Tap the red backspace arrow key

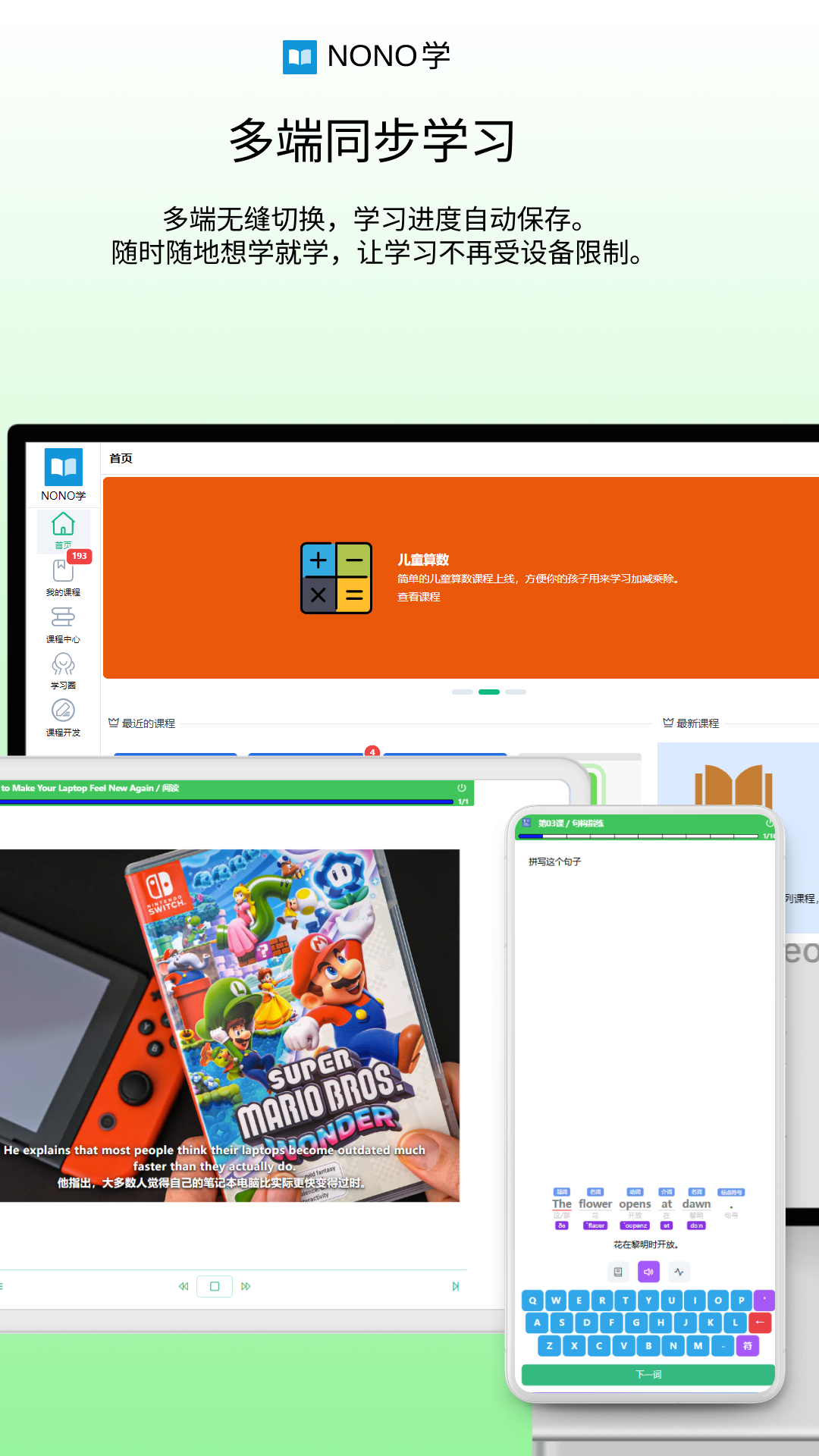pyautogui.click(x=760, y=1323)
